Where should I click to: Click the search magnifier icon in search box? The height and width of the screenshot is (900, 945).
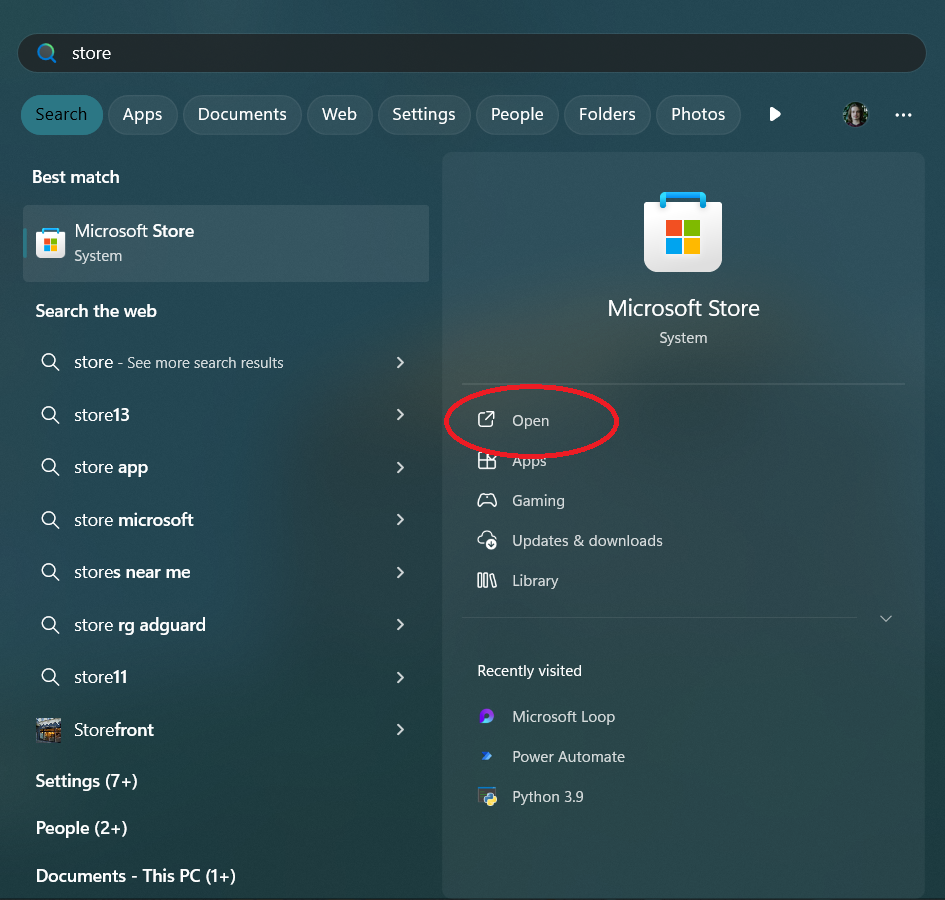click(x=46, y=53)
